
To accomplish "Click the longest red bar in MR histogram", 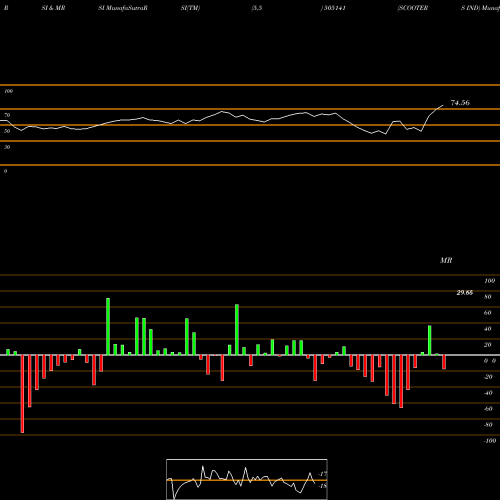I will pyautogui.click(x=22, y=394).
